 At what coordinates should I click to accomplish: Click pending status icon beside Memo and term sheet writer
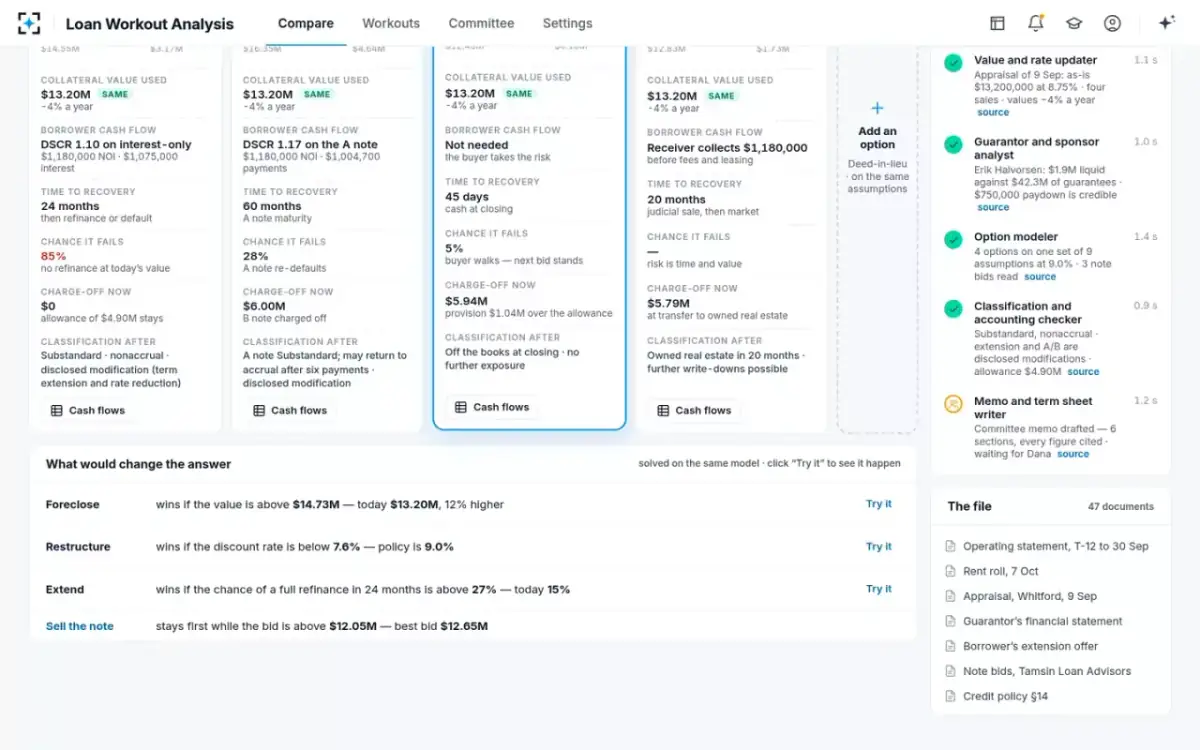pos(954,403)
